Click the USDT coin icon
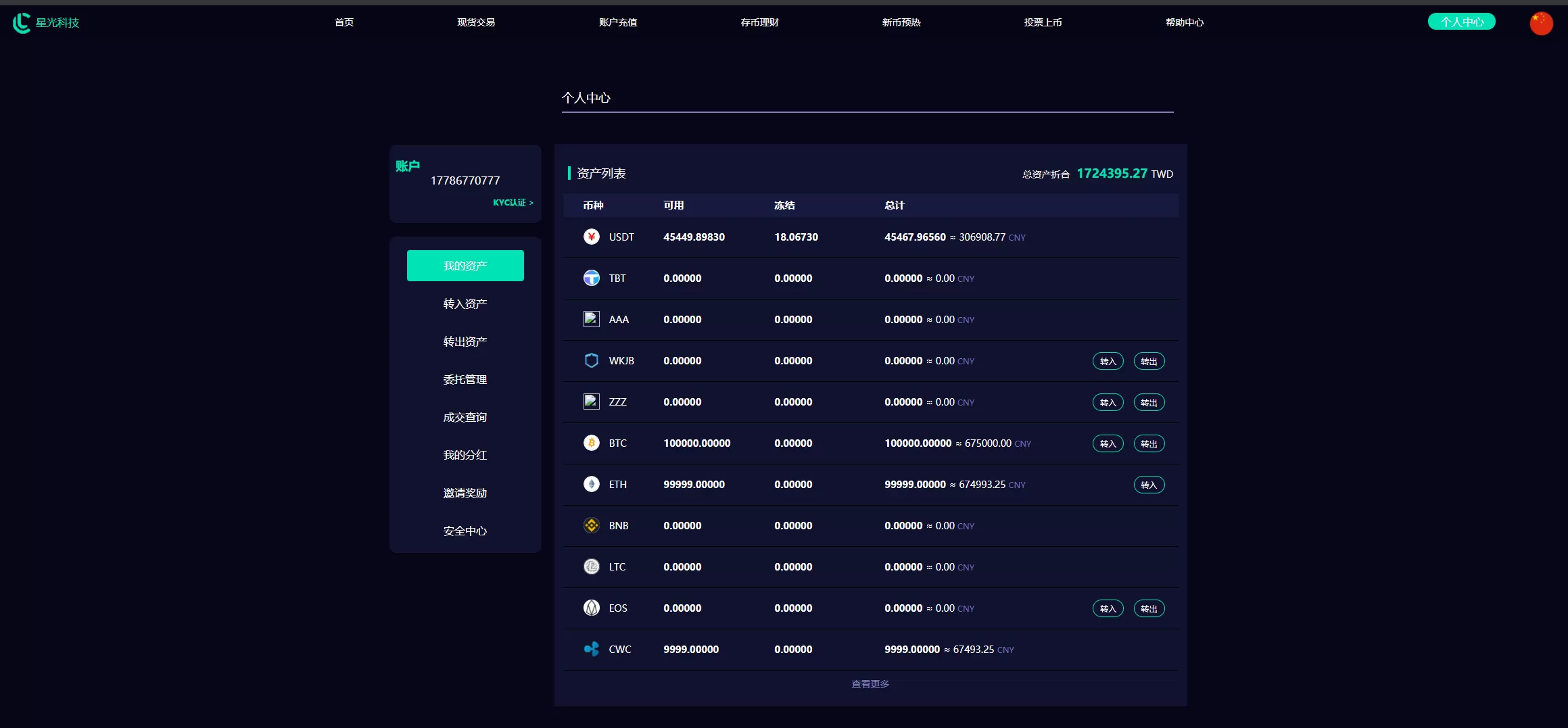1568x728 pixels. pyautogui.click(x=591, y=237)
